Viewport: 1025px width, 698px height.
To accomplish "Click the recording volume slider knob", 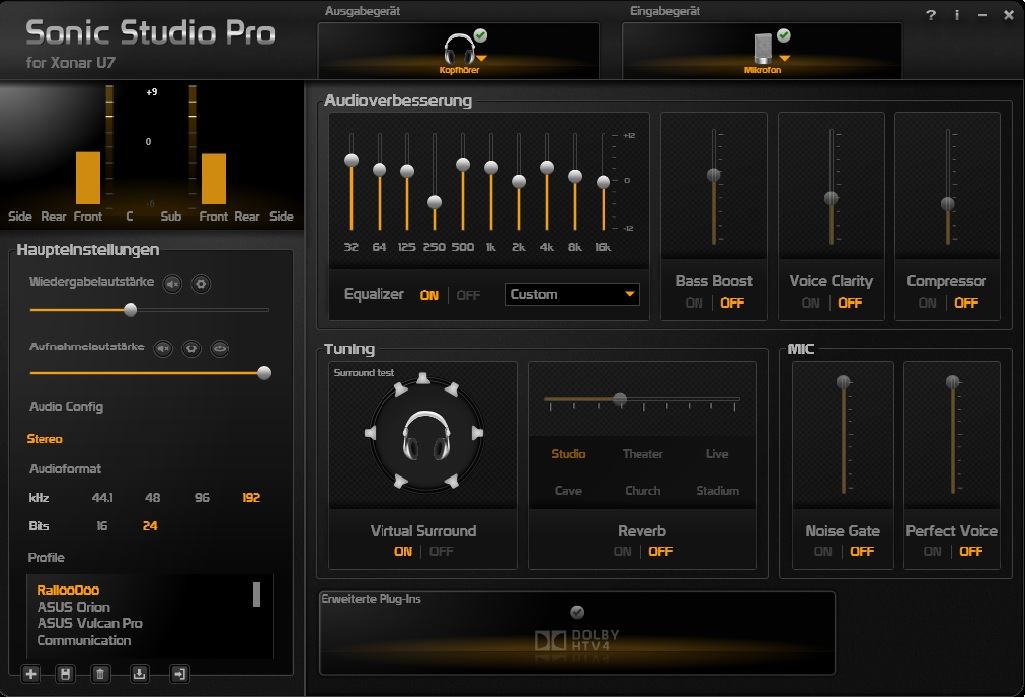I will 264,373.
